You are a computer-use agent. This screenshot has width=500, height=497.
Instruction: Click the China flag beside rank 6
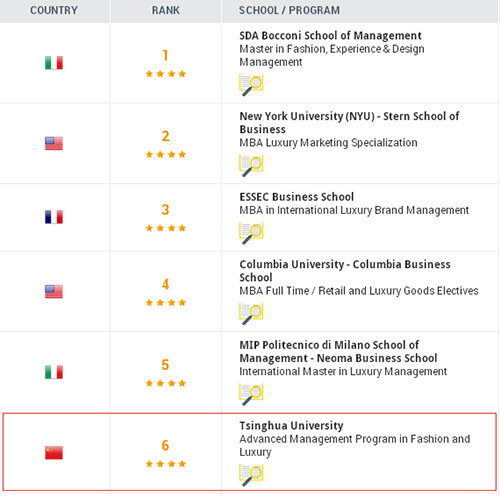click(x=54, y=452)
